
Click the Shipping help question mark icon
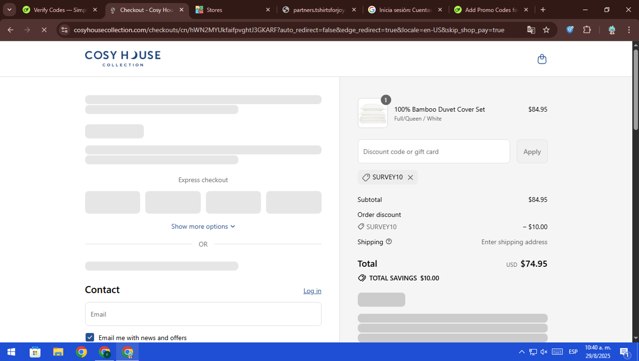coord(389,242)
